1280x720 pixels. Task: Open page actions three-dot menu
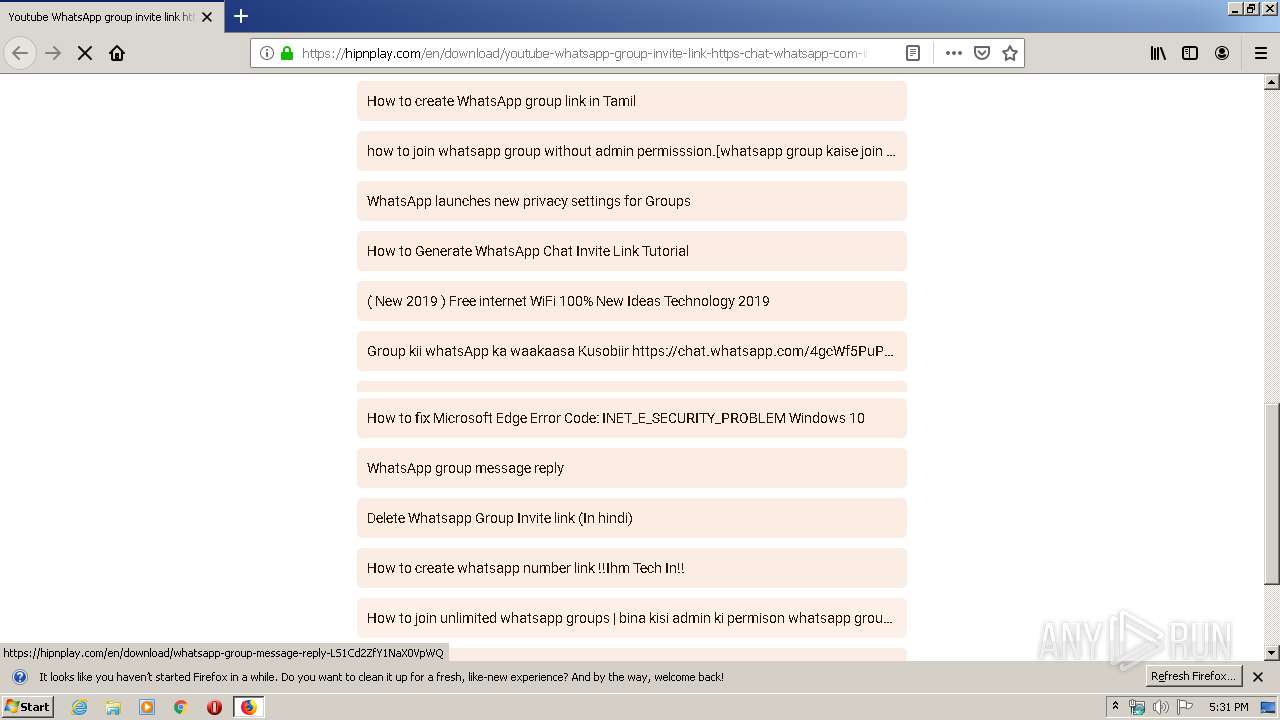tap(954, 53)
